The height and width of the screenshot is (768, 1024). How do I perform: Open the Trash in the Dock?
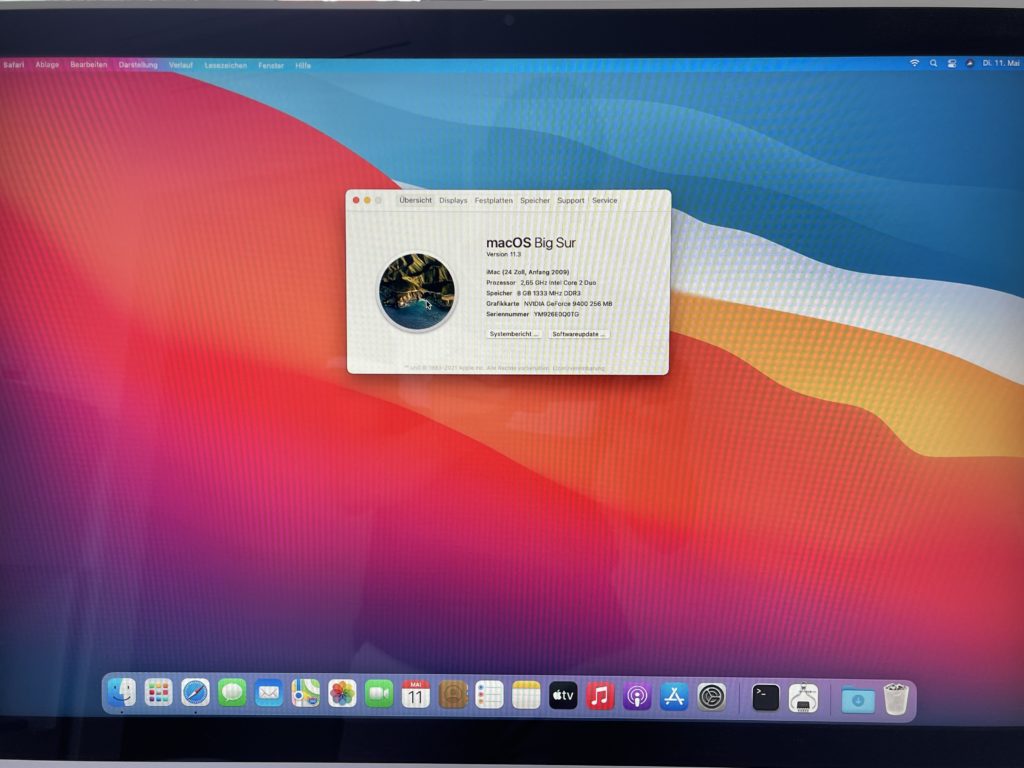[x=896, y=699]
